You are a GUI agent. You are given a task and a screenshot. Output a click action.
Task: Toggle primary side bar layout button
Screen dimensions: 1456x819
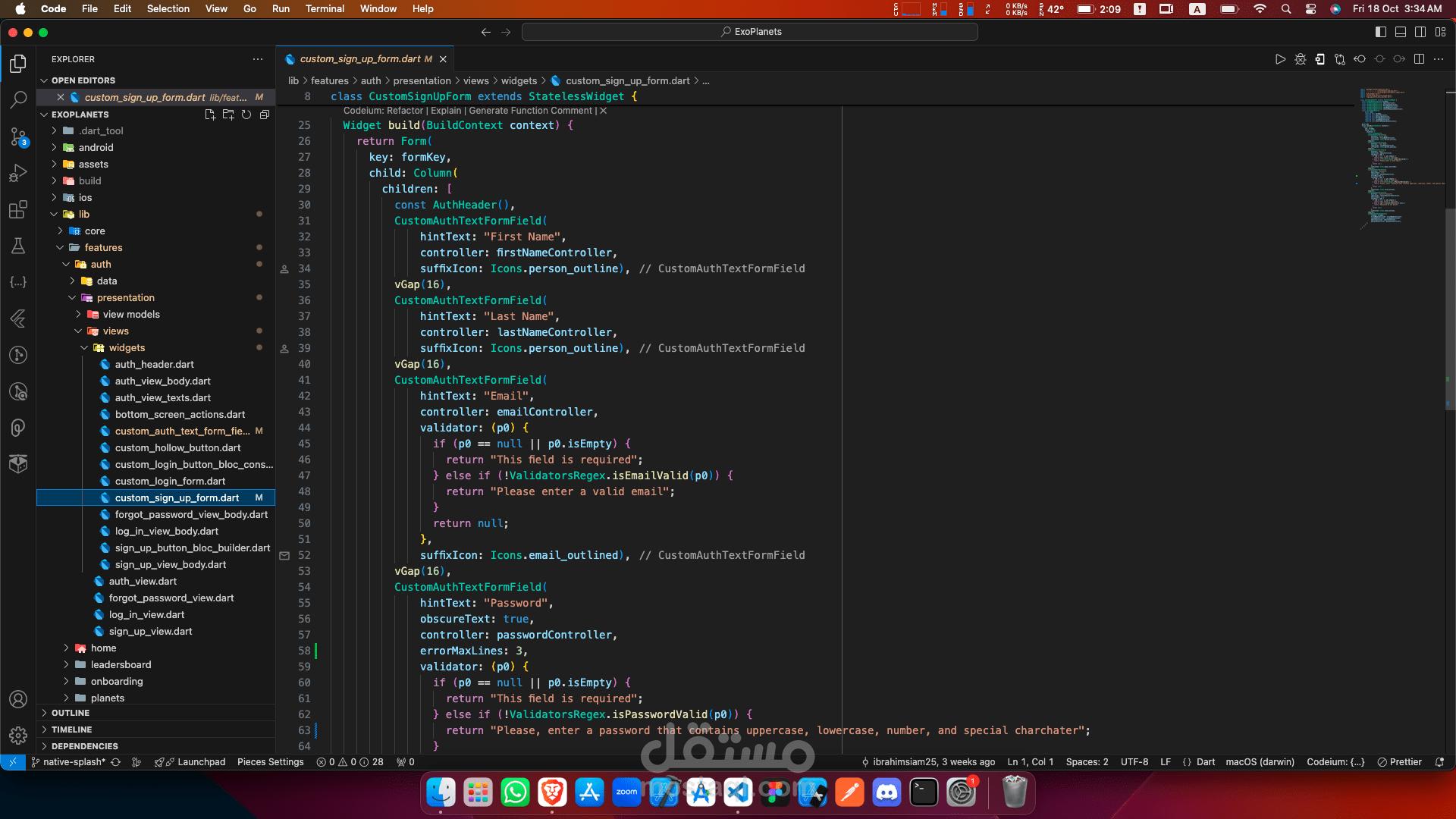[1380, 32]
